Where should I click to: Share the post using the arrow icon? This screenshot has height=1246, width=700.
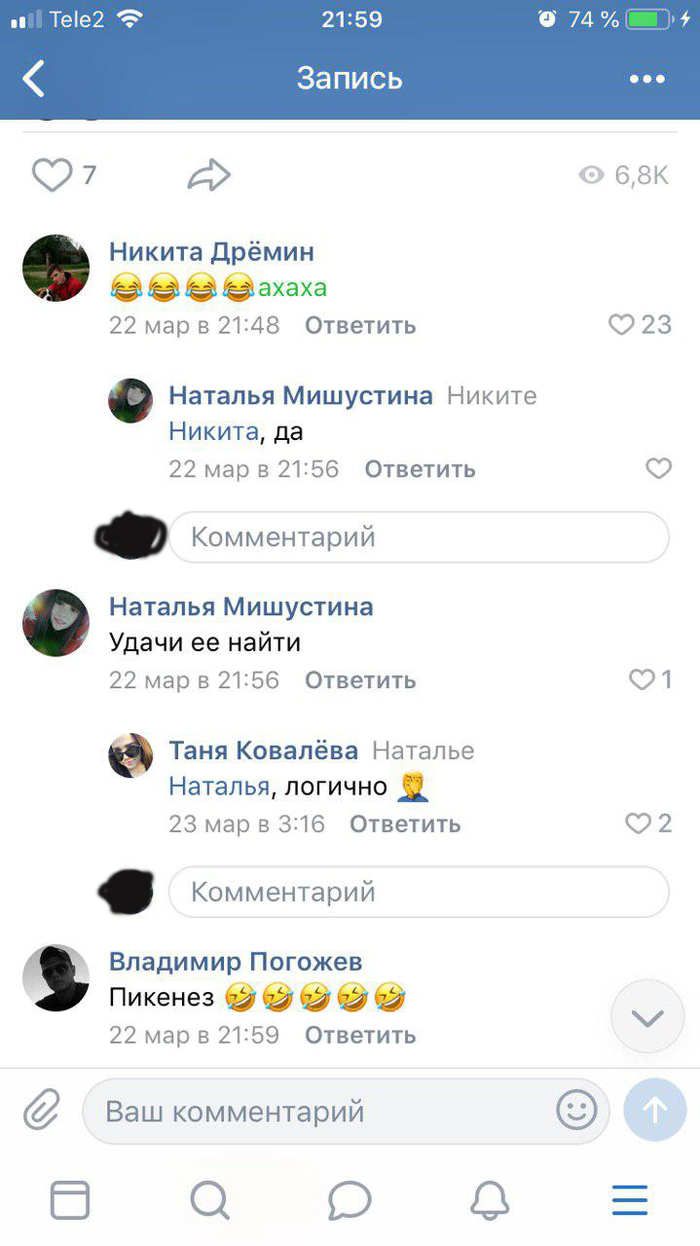(x=209, y=176)
